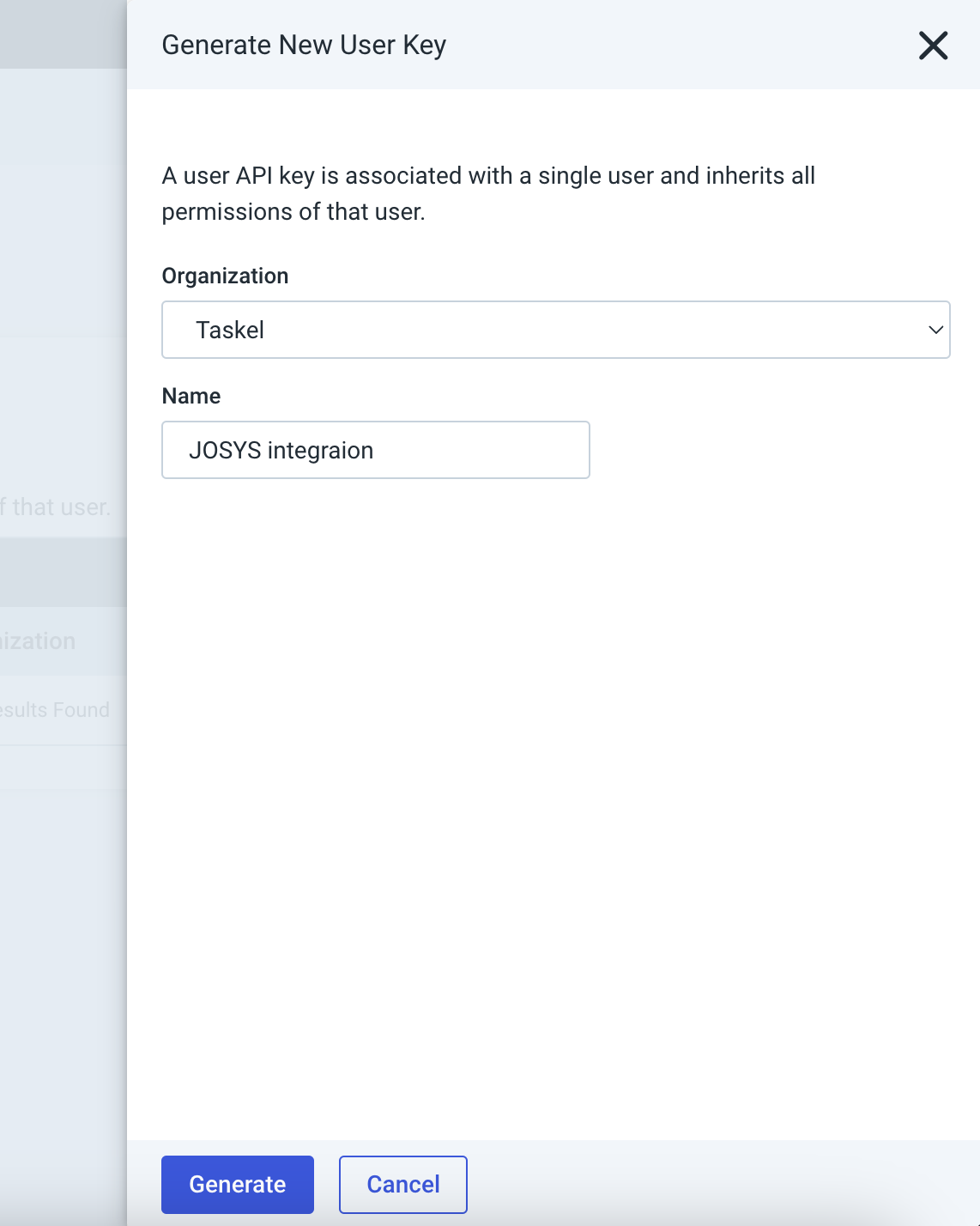Click the Taskel value in Organization select

click(x=230, y=330)
